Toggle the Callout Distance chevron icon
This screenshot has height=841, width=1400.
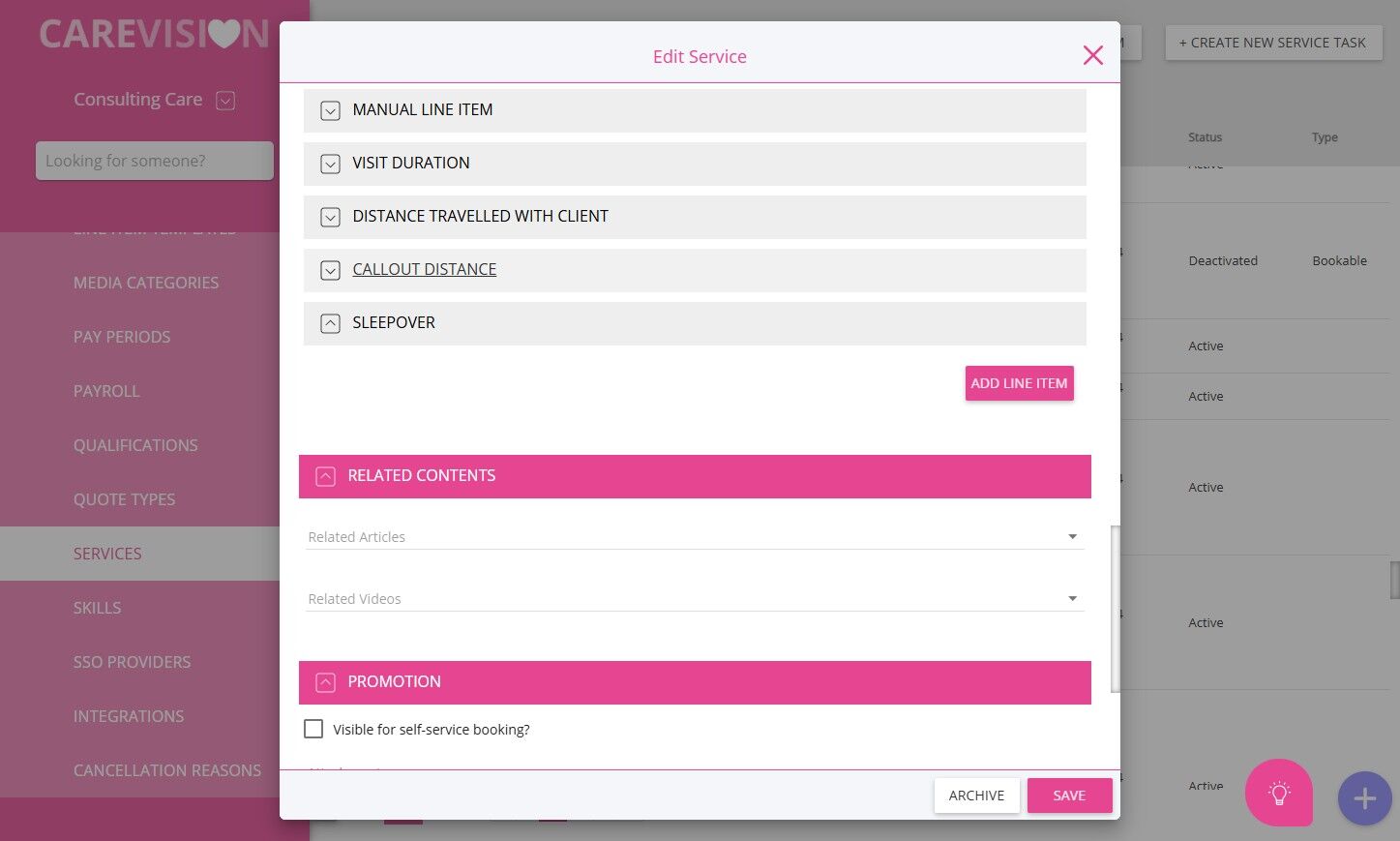pos(330,271)
